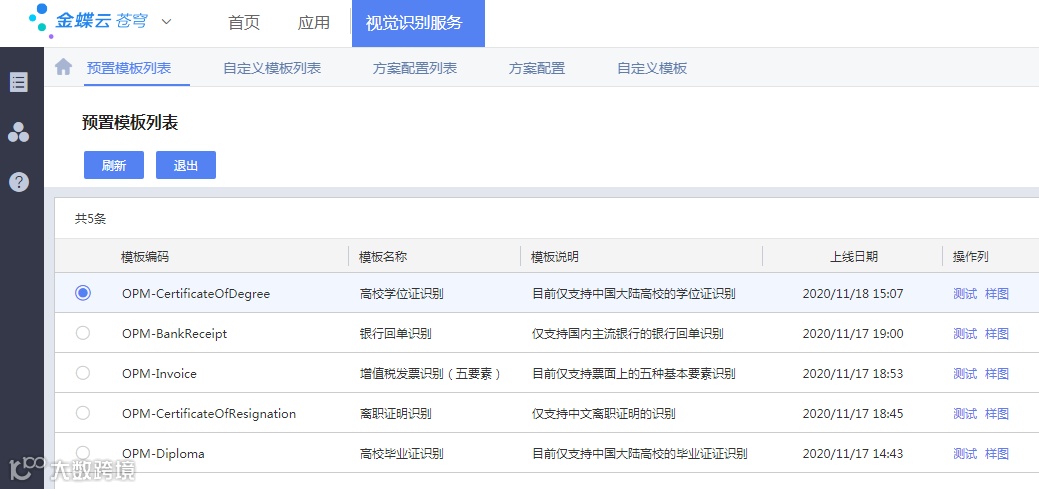
Task: Click the date 2020/11/17 14:43
Action: [x=853, y=454]
